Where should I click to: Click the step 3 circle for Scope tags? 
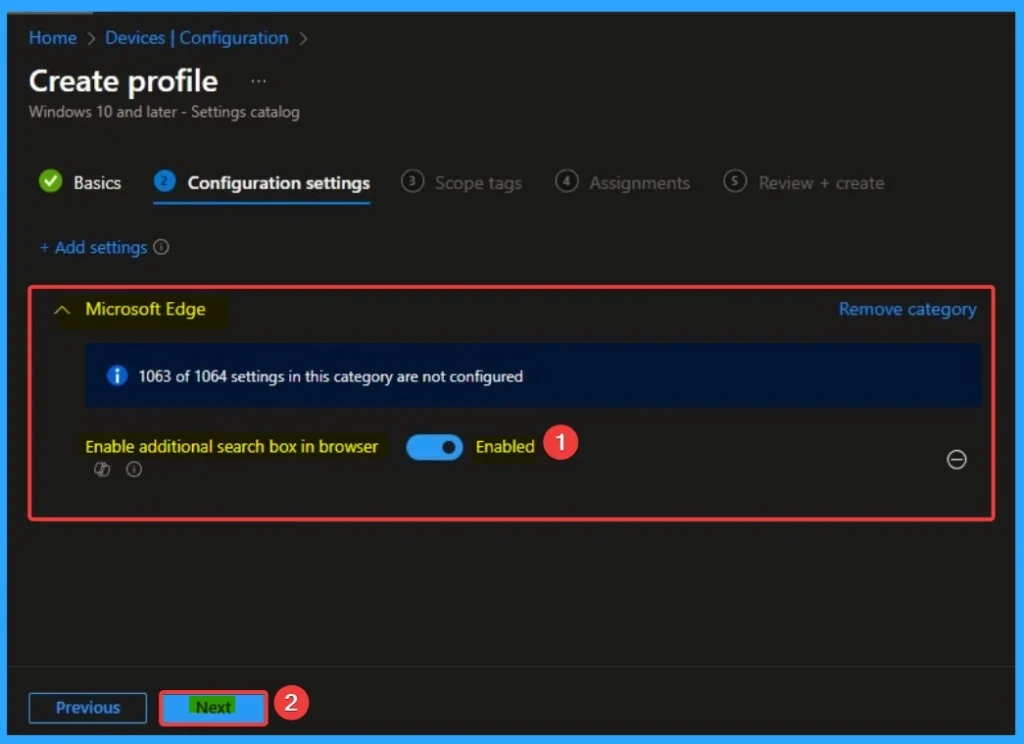coord(412,181)
